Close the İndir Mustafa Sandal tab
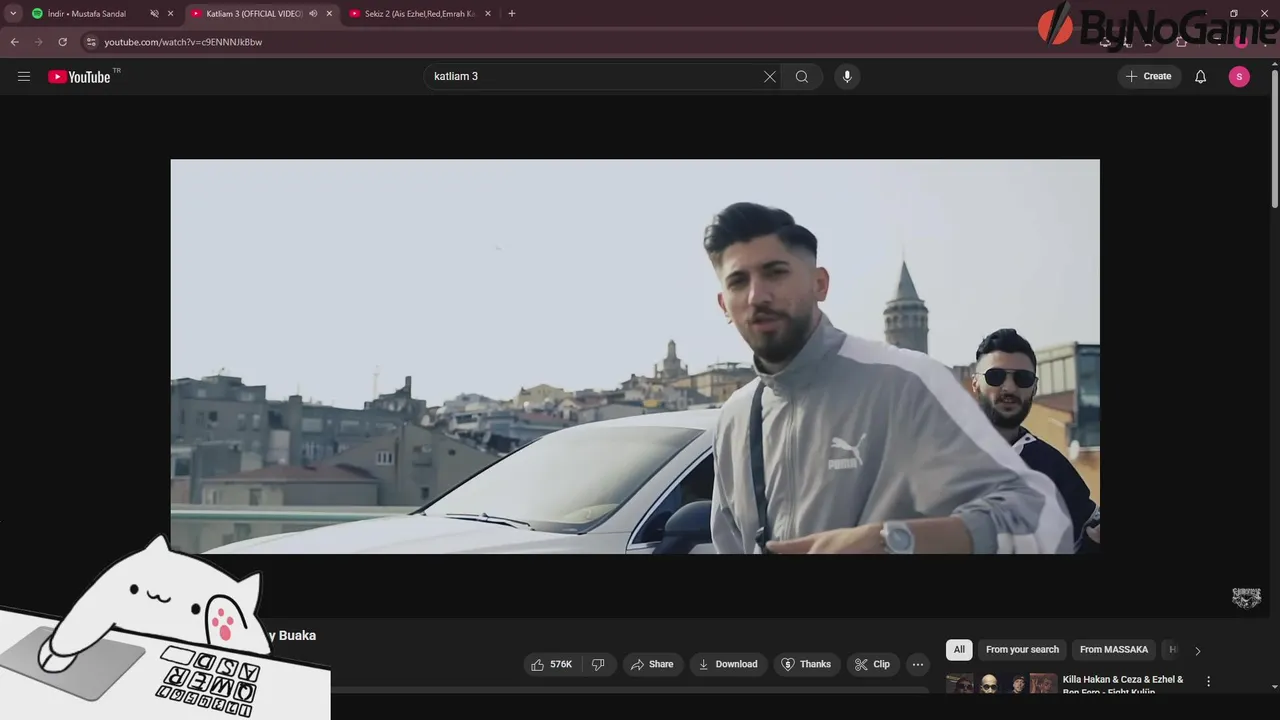Screen dimensions: 1280x720 click(x=170, y=14)
